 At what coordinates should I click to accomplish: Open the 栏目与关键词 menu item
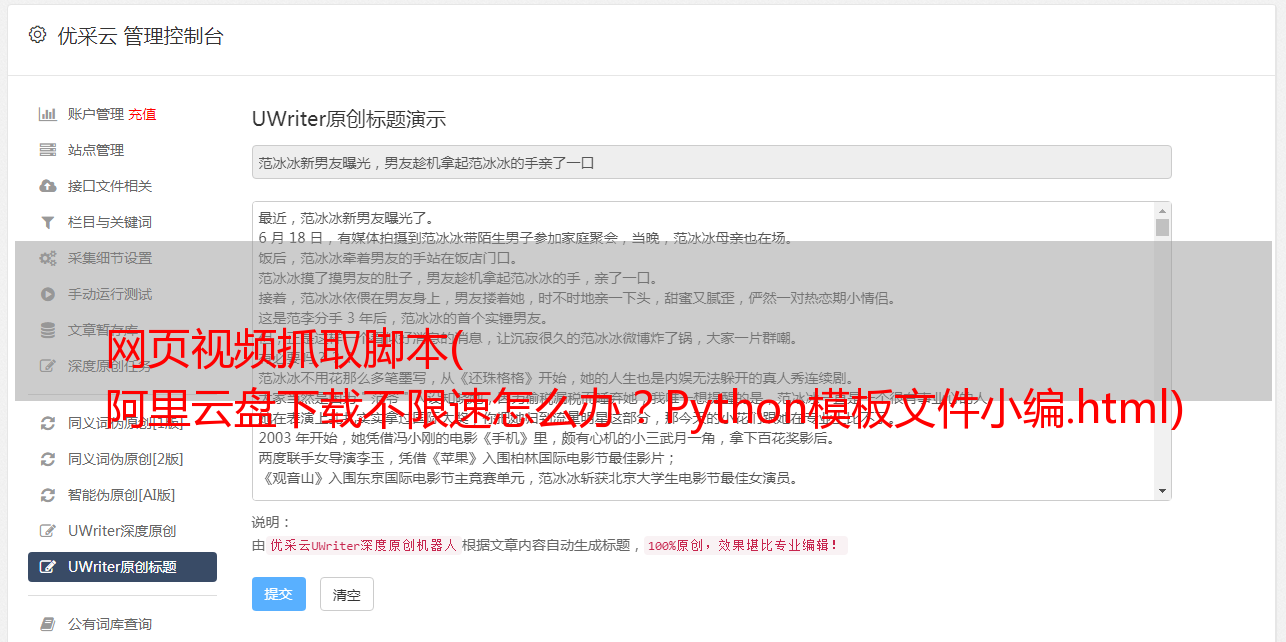tap(110, 222)
